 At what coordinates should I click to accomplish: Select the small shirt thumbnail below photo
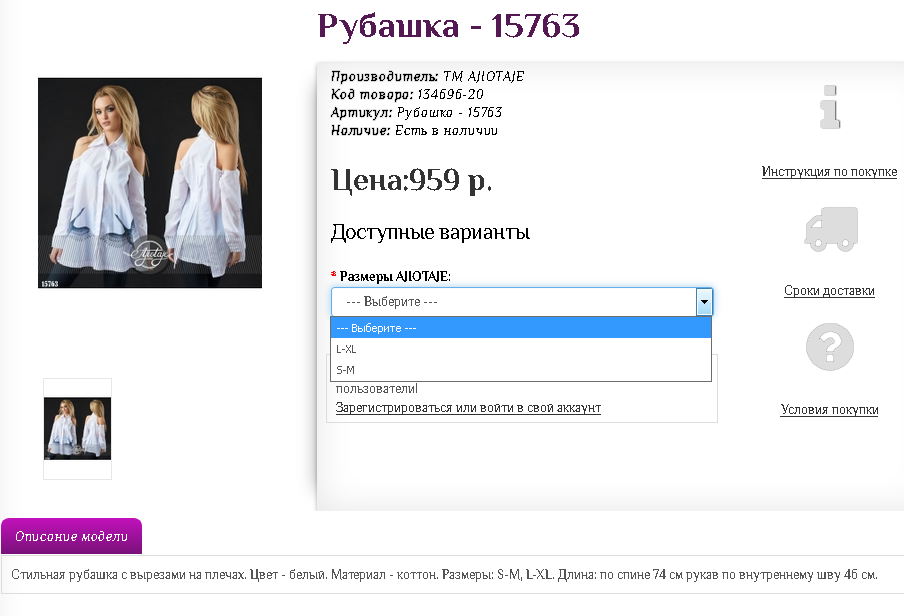click(x=77, y=429)
